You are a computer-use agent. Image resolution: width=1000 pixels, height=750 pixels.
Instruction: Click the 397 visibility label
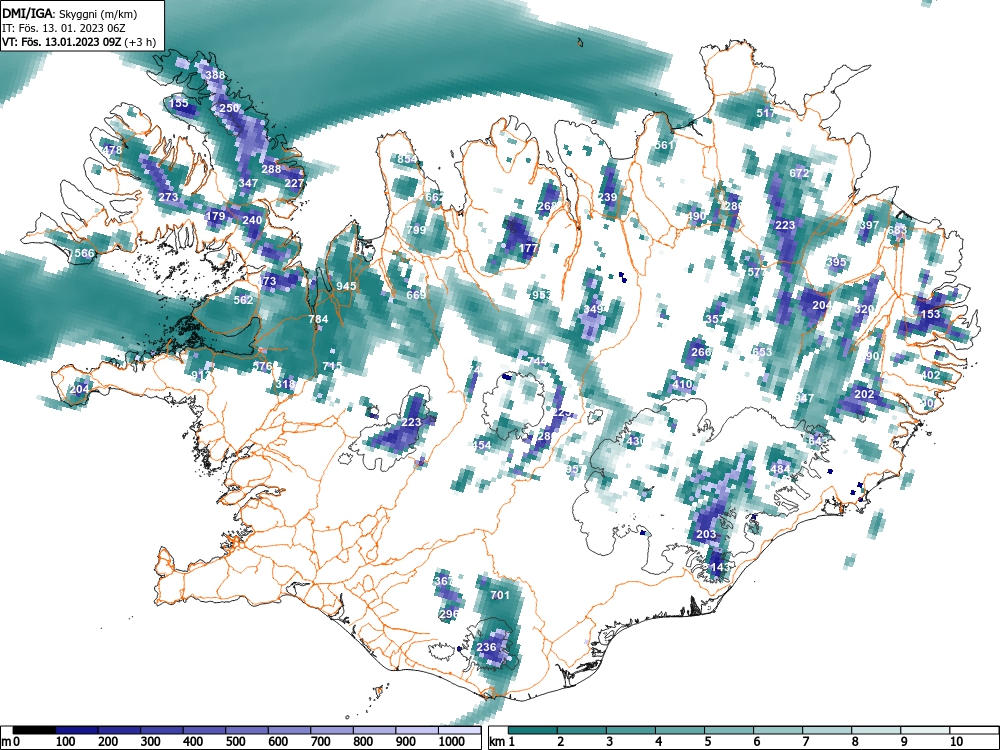click(x=869, y=225)
